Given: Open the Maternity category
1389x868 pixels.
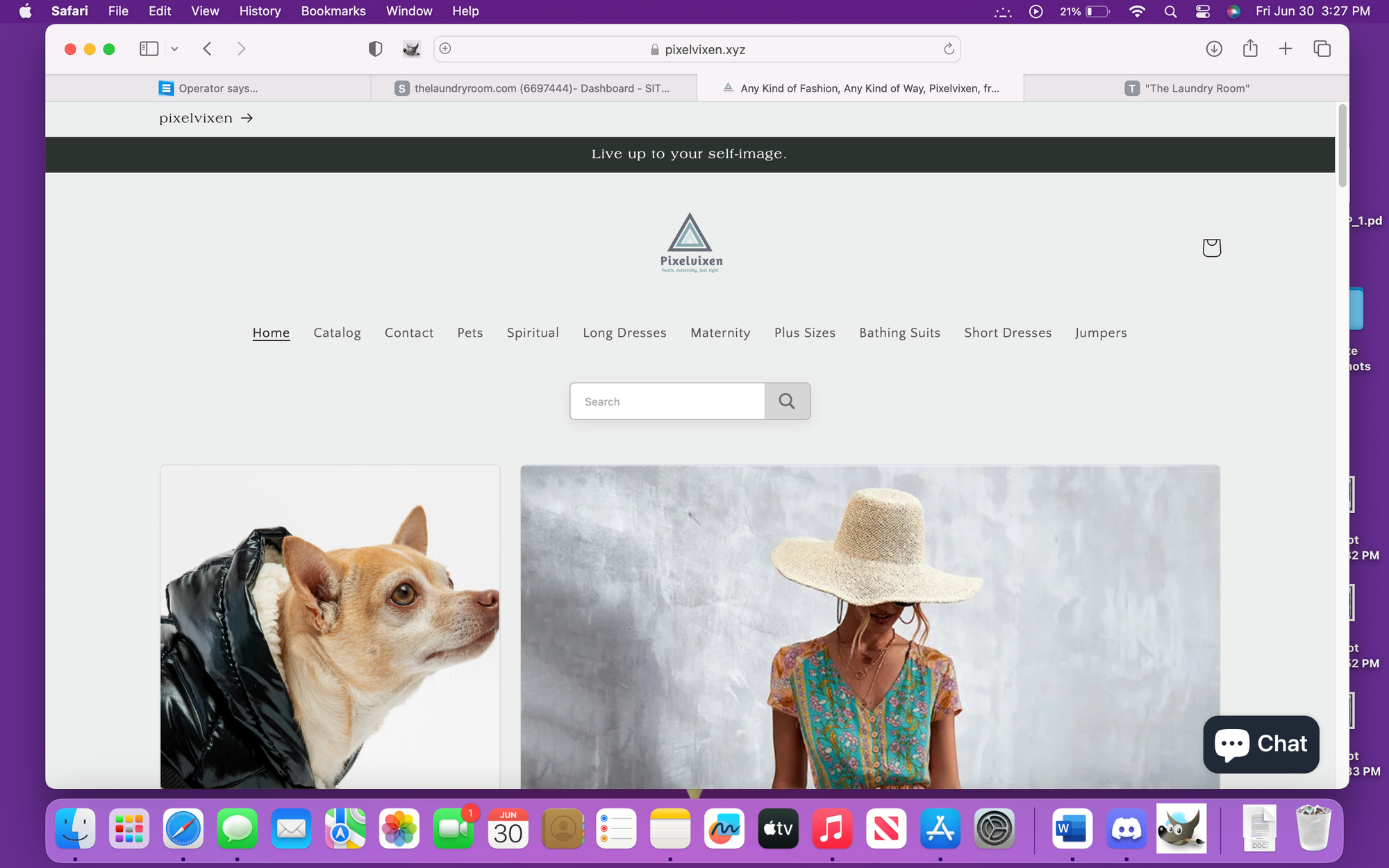Looking at the screenshot, I should pos(720,333).
